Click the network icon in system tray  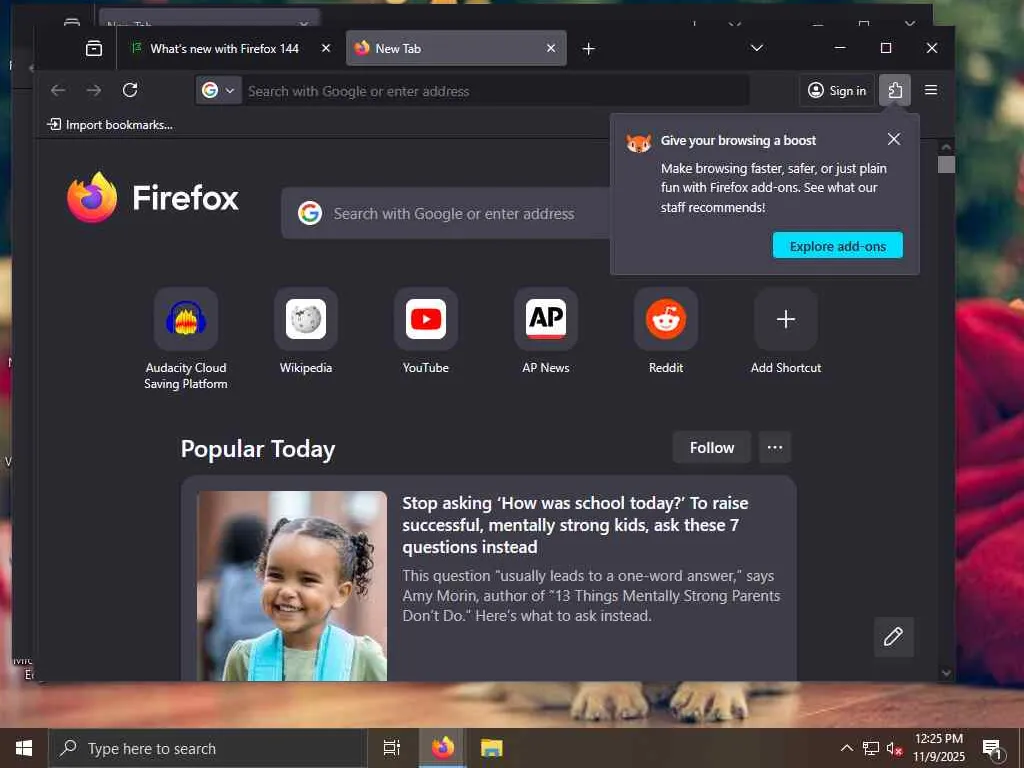[x=870, y=748]
